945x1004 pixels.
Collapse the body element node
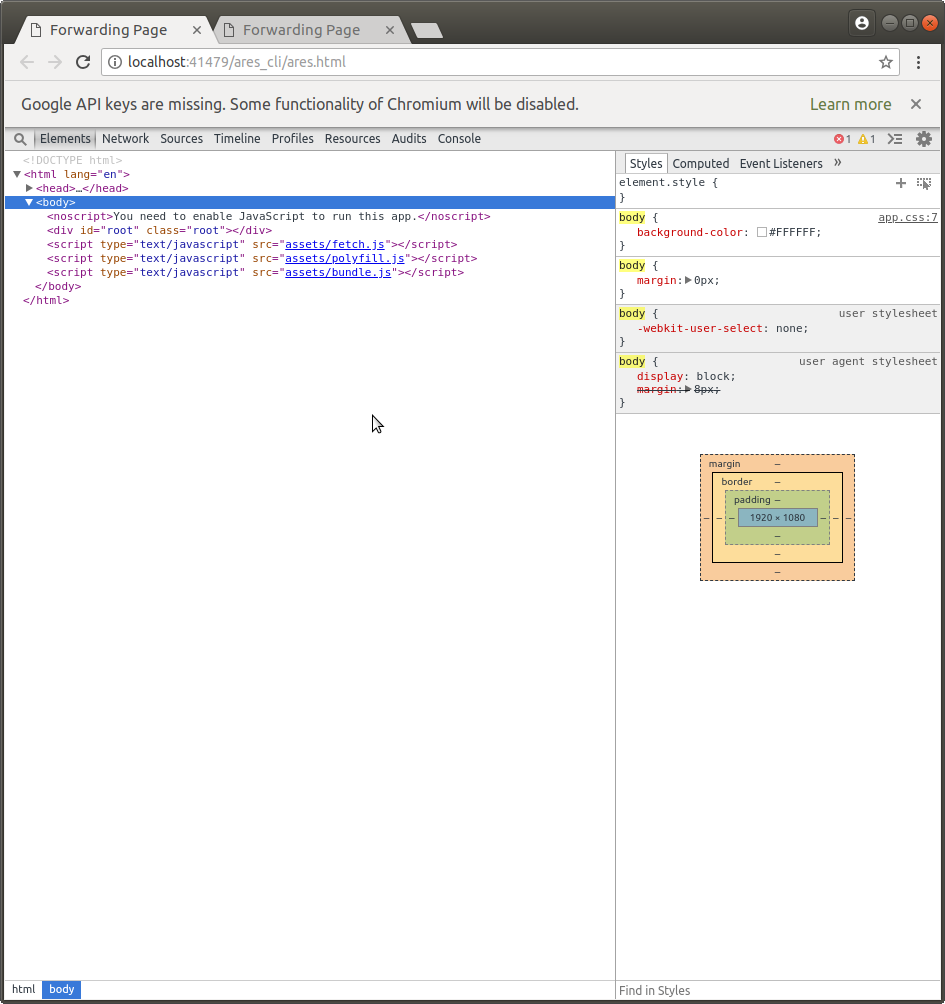coord(29,202)
